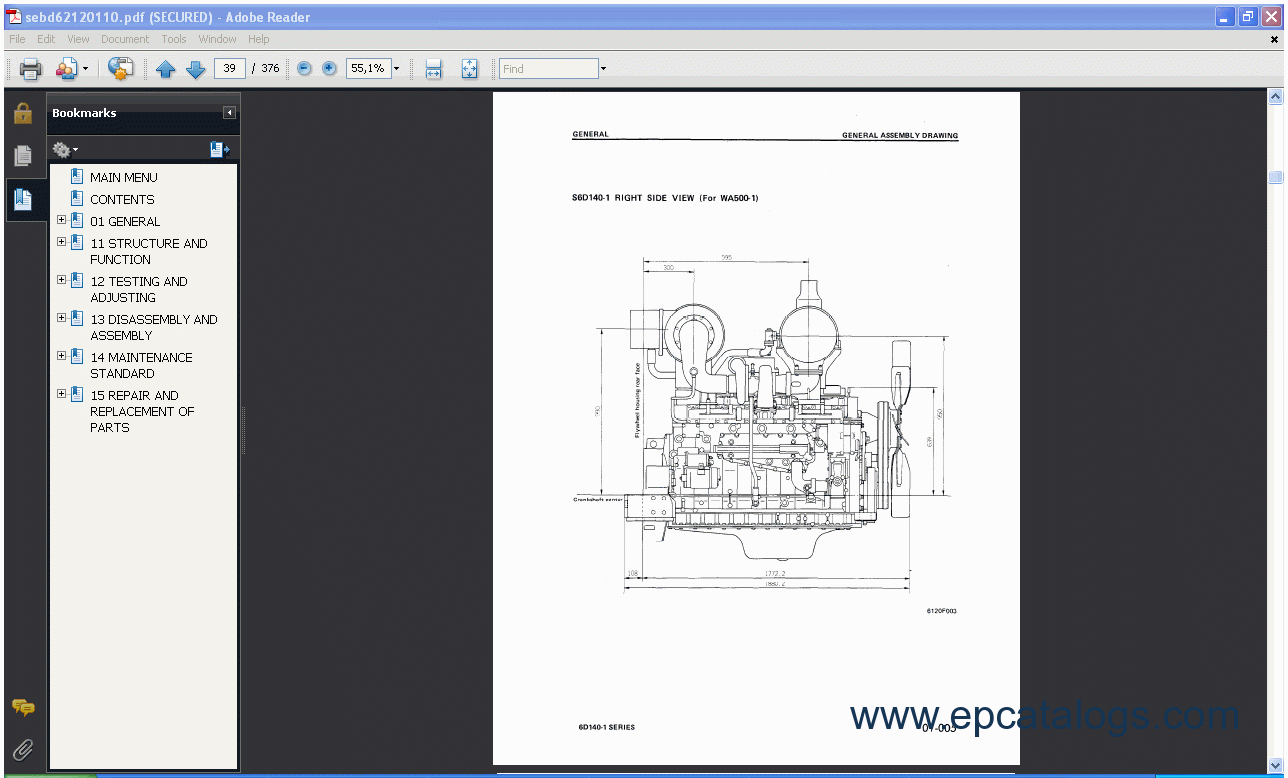Click the zoom percentage field 55,1%
The height and width of the screenshot is (778, 1288).
click(x=368, y=69)
